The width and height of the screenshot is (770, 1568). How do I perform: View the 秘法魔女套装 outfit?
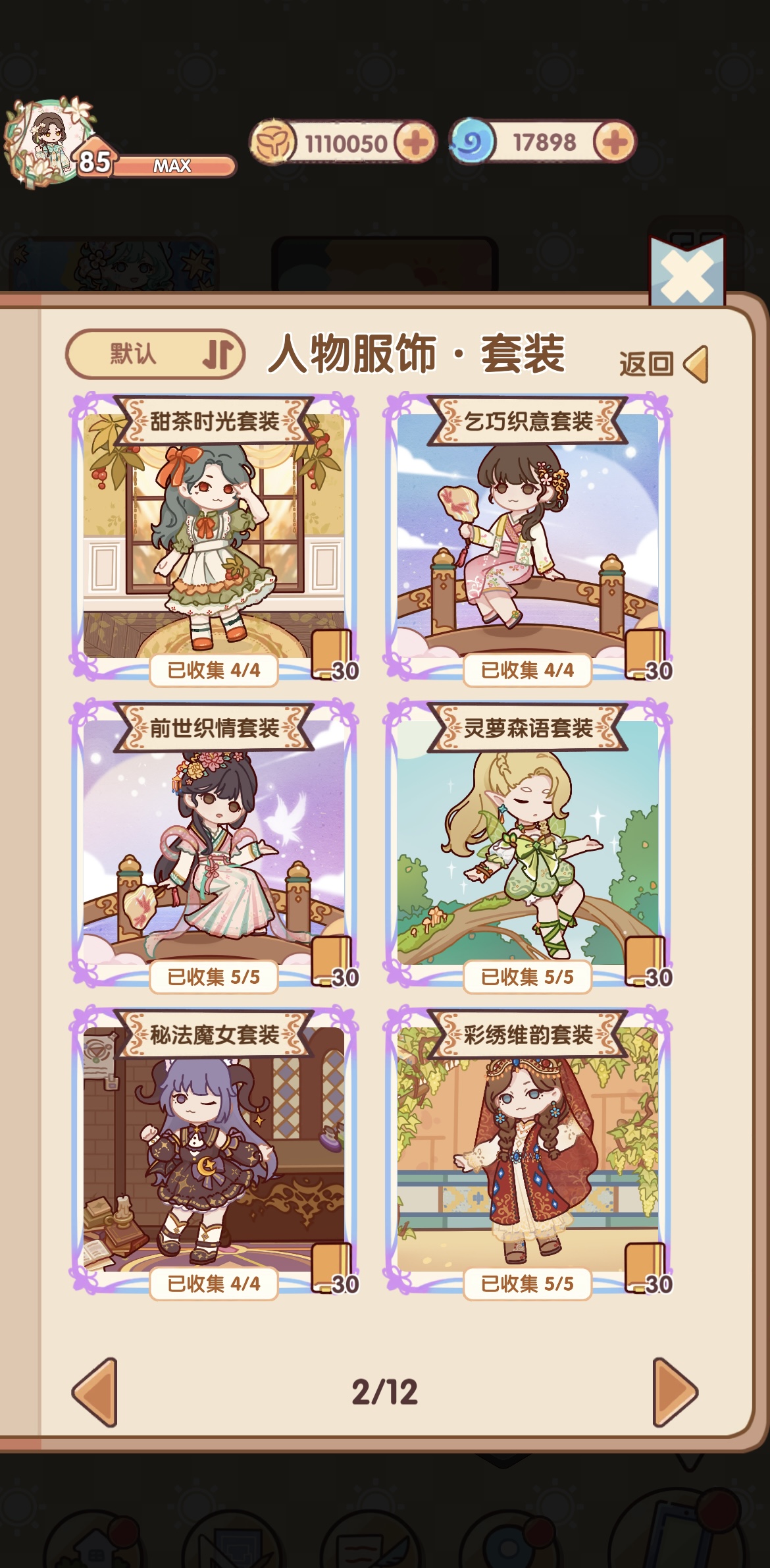point(214,1150)
